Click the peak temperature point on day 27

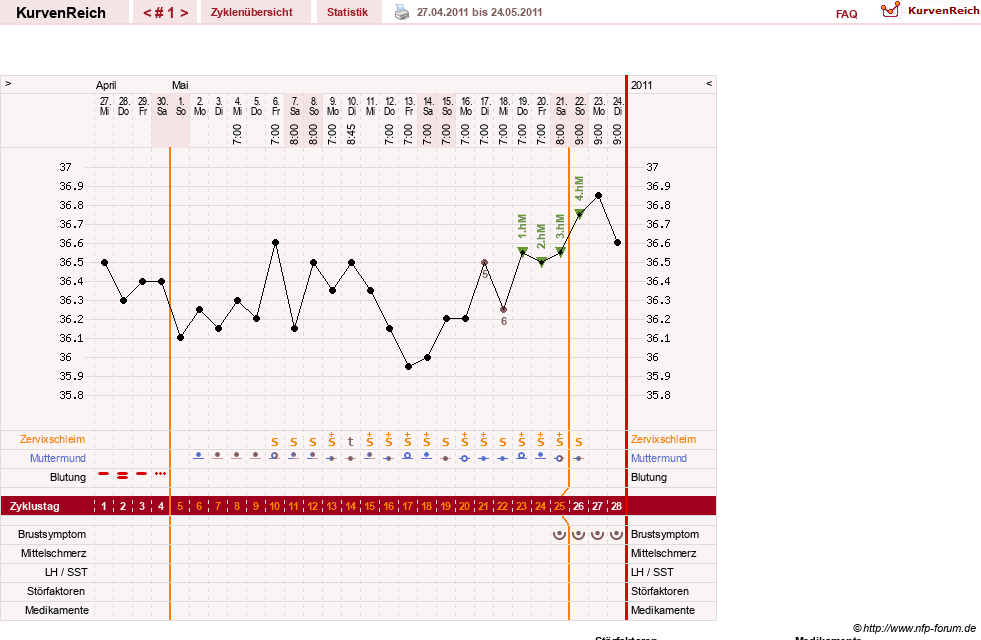tap(599, 196)
